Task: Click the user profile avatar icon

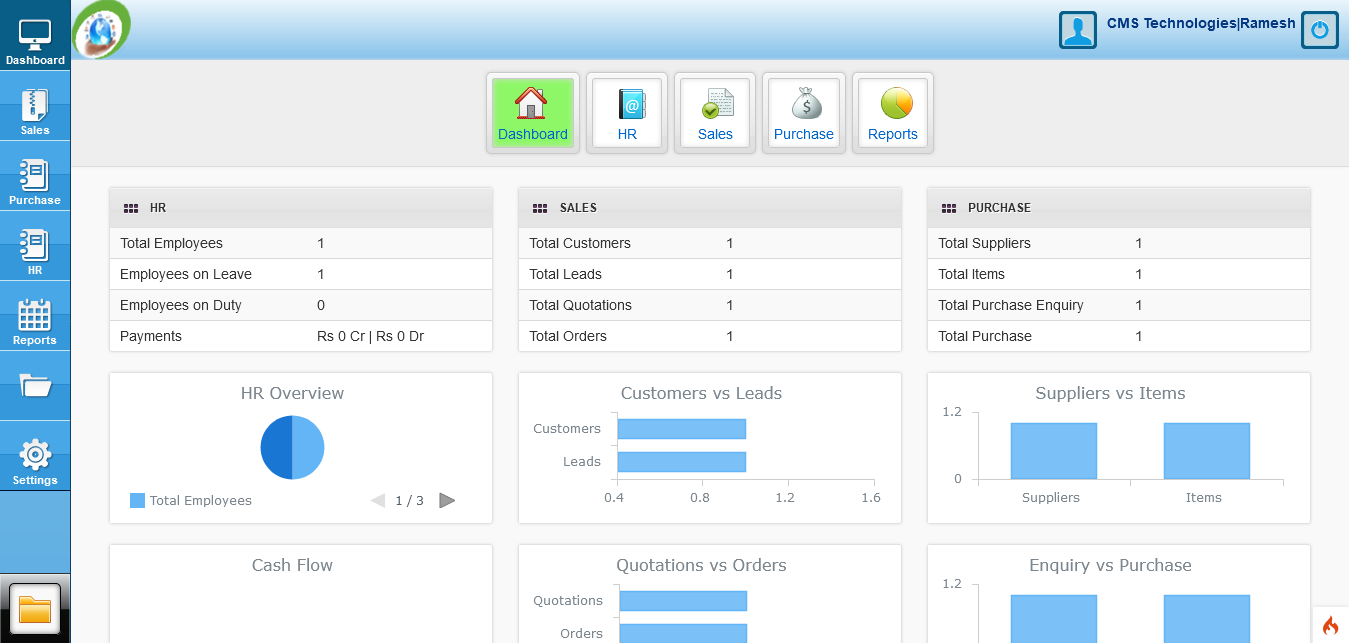Action: [1078, 30]
